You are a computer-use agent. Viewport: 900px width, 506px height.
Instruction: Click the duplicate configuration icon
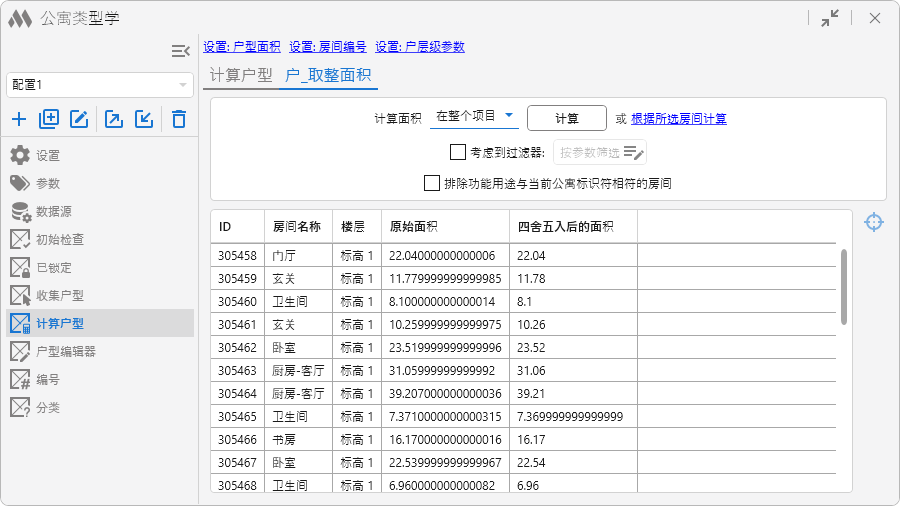(49, 120)
